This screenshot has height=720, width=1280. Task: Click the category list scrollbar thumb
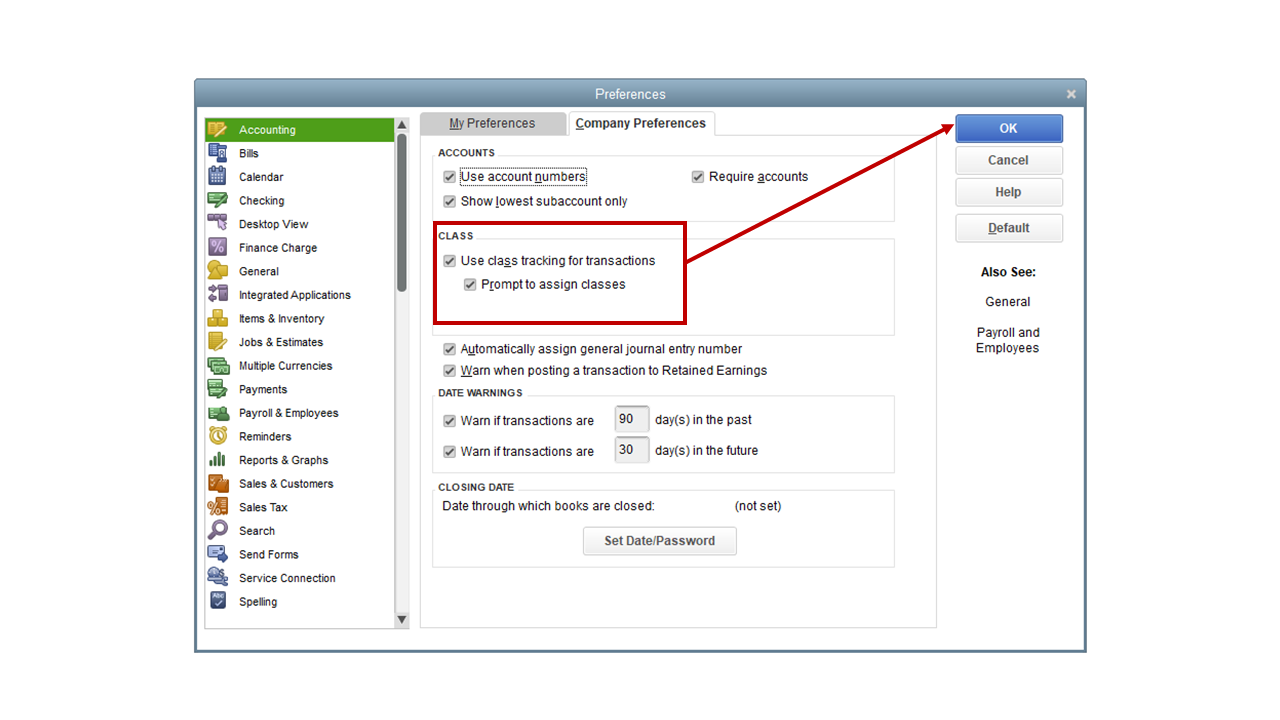(x=402, y=212)
